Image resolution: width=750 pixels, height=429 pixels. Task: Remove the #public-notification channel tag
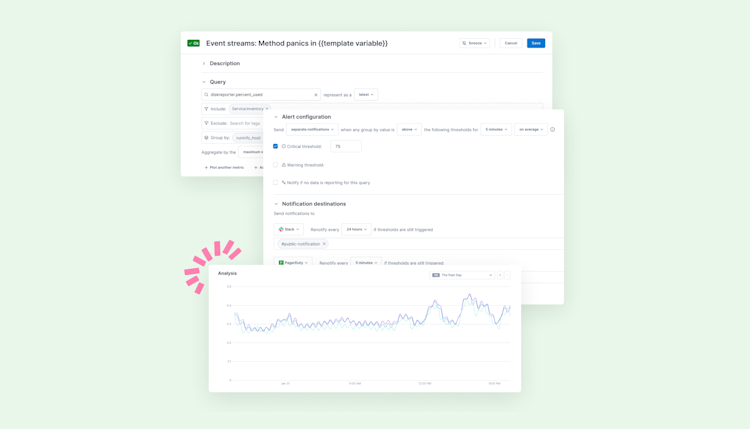point(324,244)
